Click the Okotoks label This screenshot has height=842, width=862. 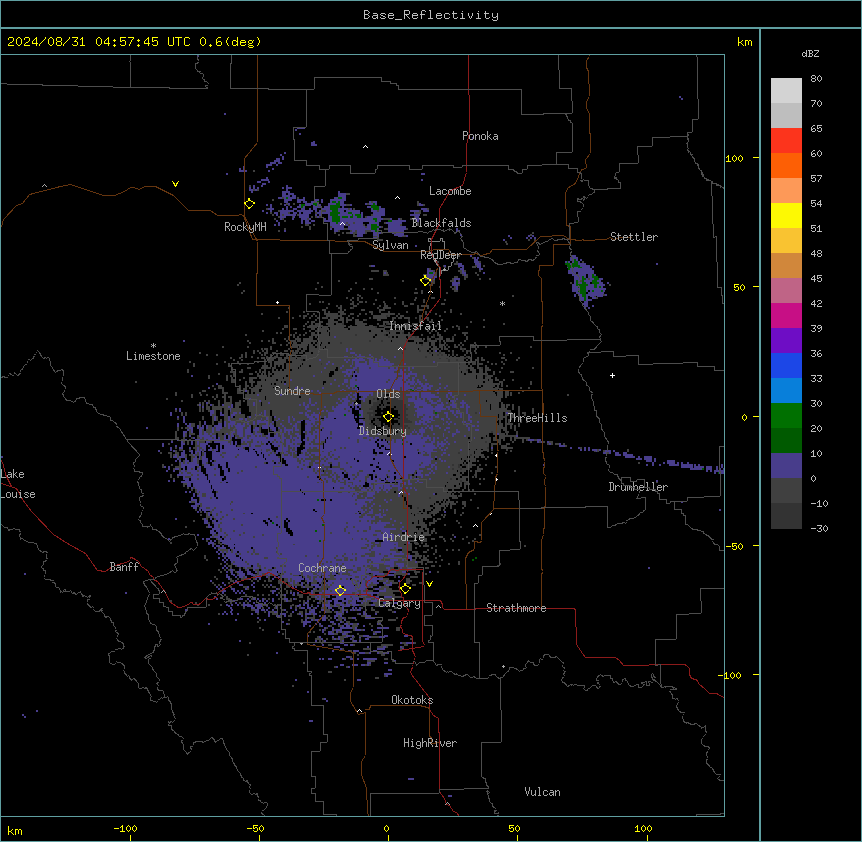(x=412, y=700)
